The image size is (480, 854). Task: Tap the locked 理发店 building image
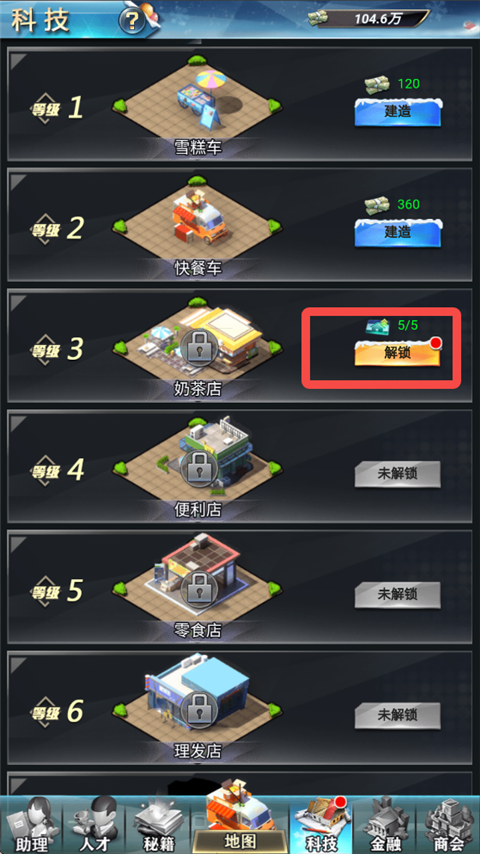click(197, 698)
